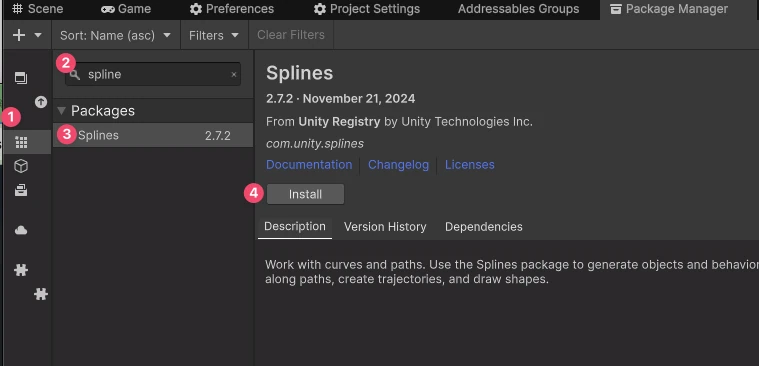Image resolution: width=759 pixels, height=366 pixels.
Task: Select the Splines 2.7.2 package entry
Action: (x=153, y=135)
